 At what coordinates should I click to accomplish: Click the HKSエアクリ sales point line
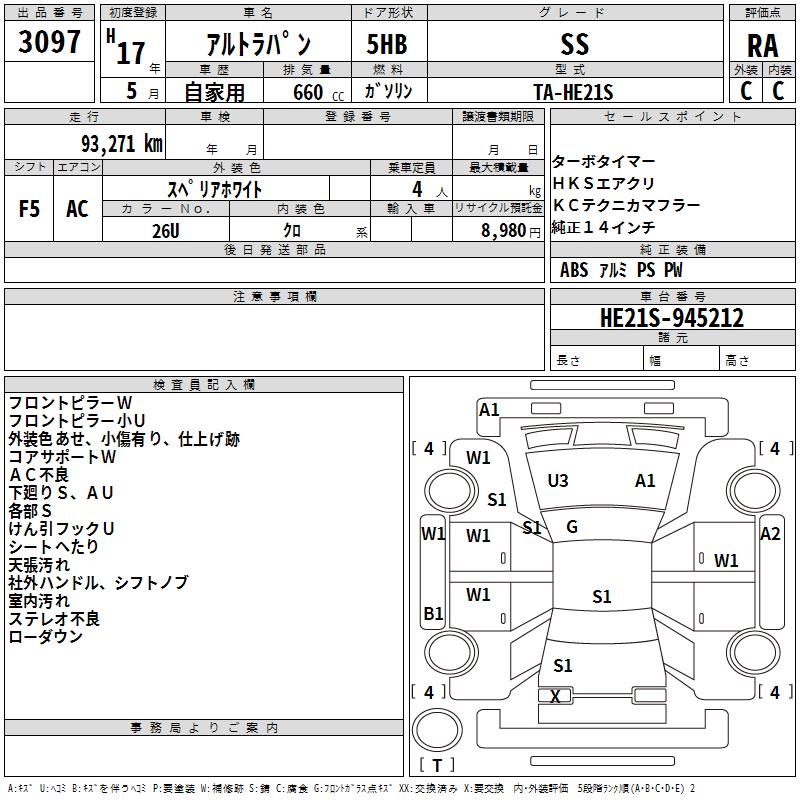604,183
